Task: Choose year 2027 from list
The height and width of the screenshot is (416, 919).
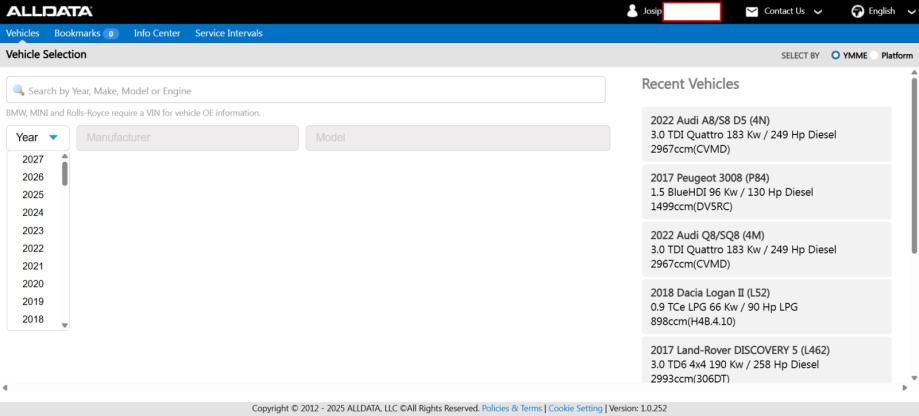Action: [33, 159]
